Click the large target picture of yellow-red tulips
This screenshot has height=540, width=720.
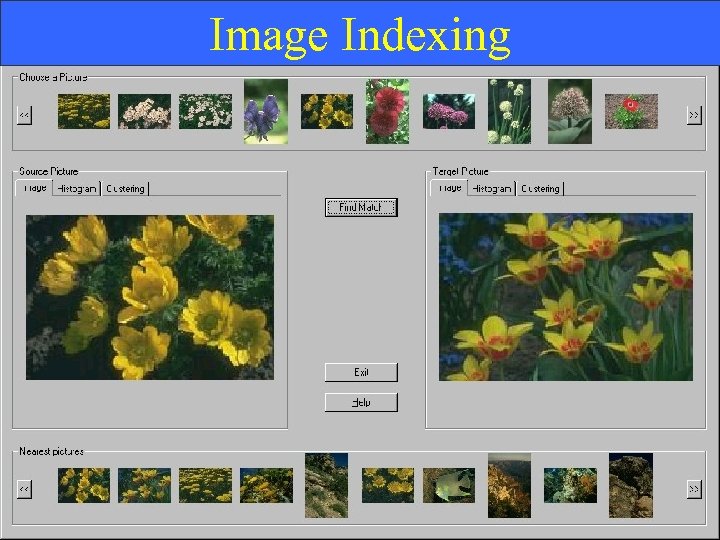click(566, 297)
